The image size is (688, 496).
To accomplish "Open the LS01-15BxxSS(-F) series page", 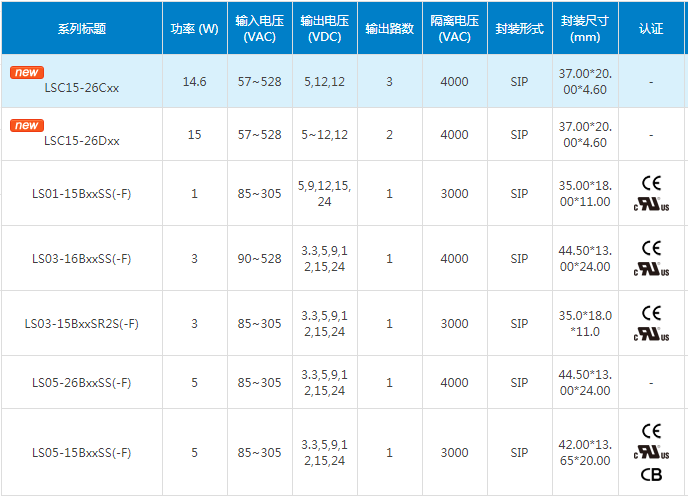I will [81, 193].
